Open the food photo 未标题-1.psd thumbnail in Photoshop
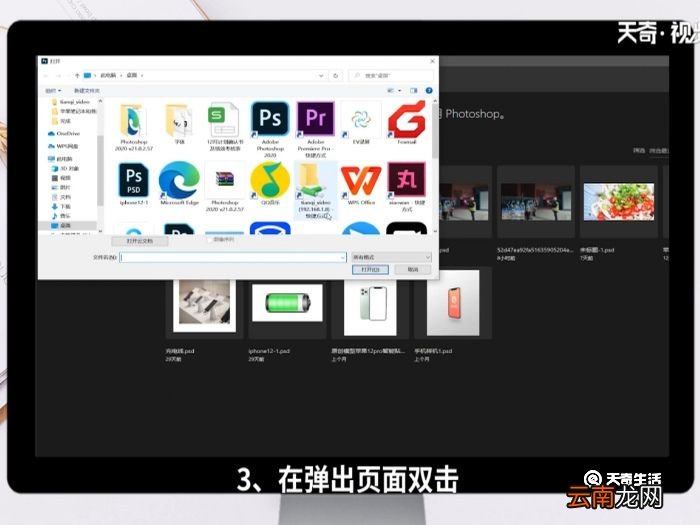700x525 pixels. (619, 202)
